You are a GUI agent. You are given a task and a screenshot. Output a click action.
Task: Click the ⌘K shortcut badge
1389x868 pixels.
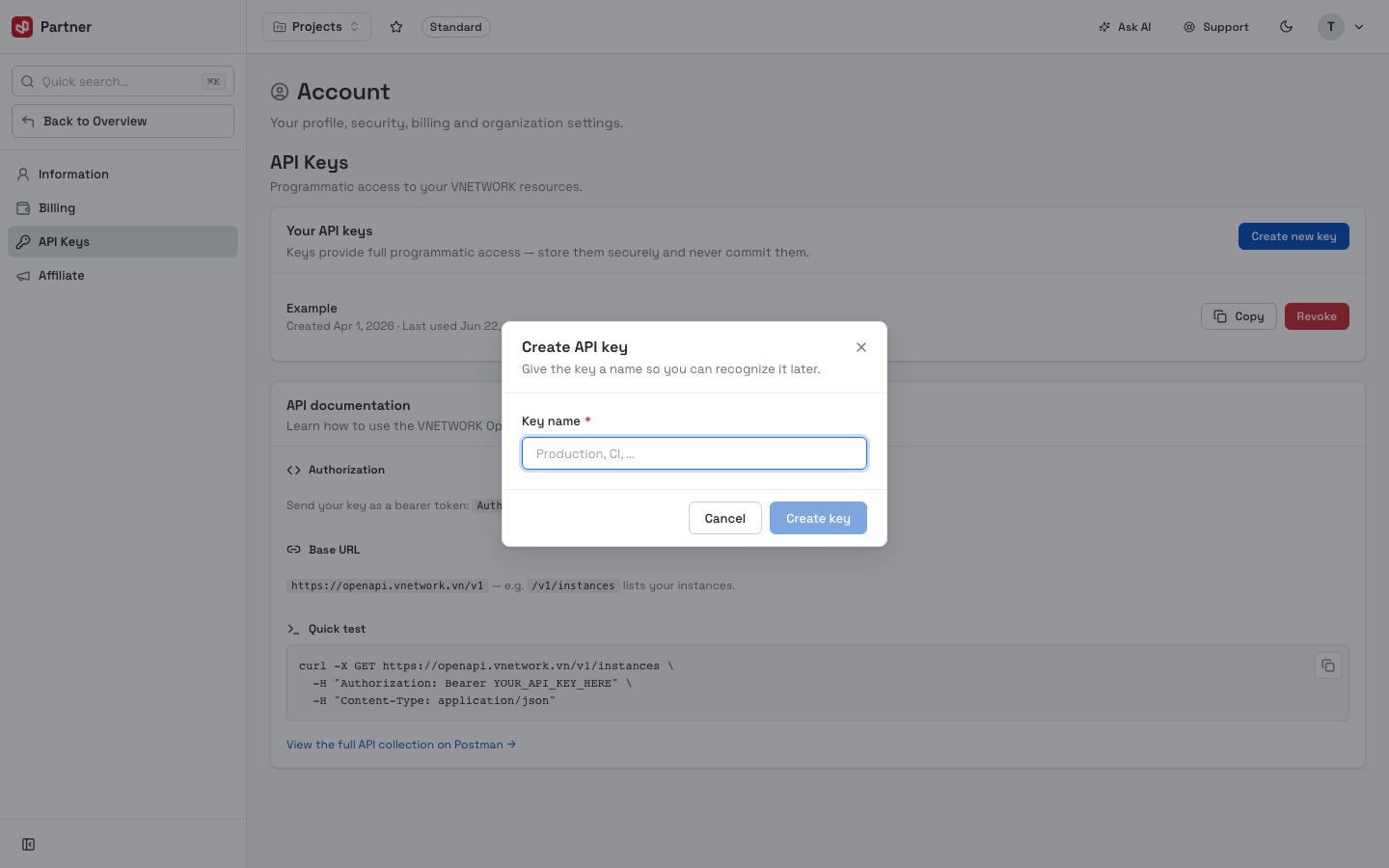213,81
